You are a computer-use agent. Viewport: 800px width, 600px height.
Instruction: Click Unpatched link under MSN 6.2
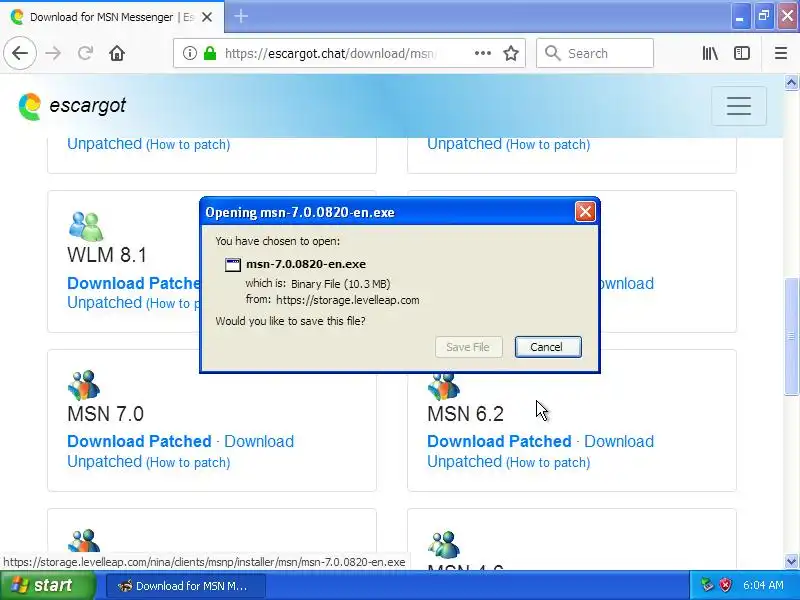coord(464,461)
